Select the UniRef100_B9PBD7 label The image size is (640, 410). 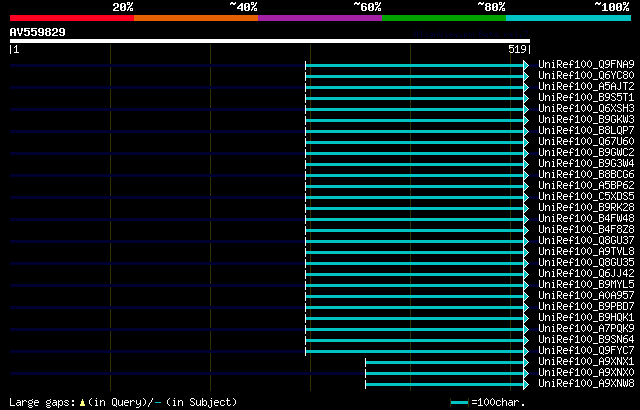coord(586,307)
